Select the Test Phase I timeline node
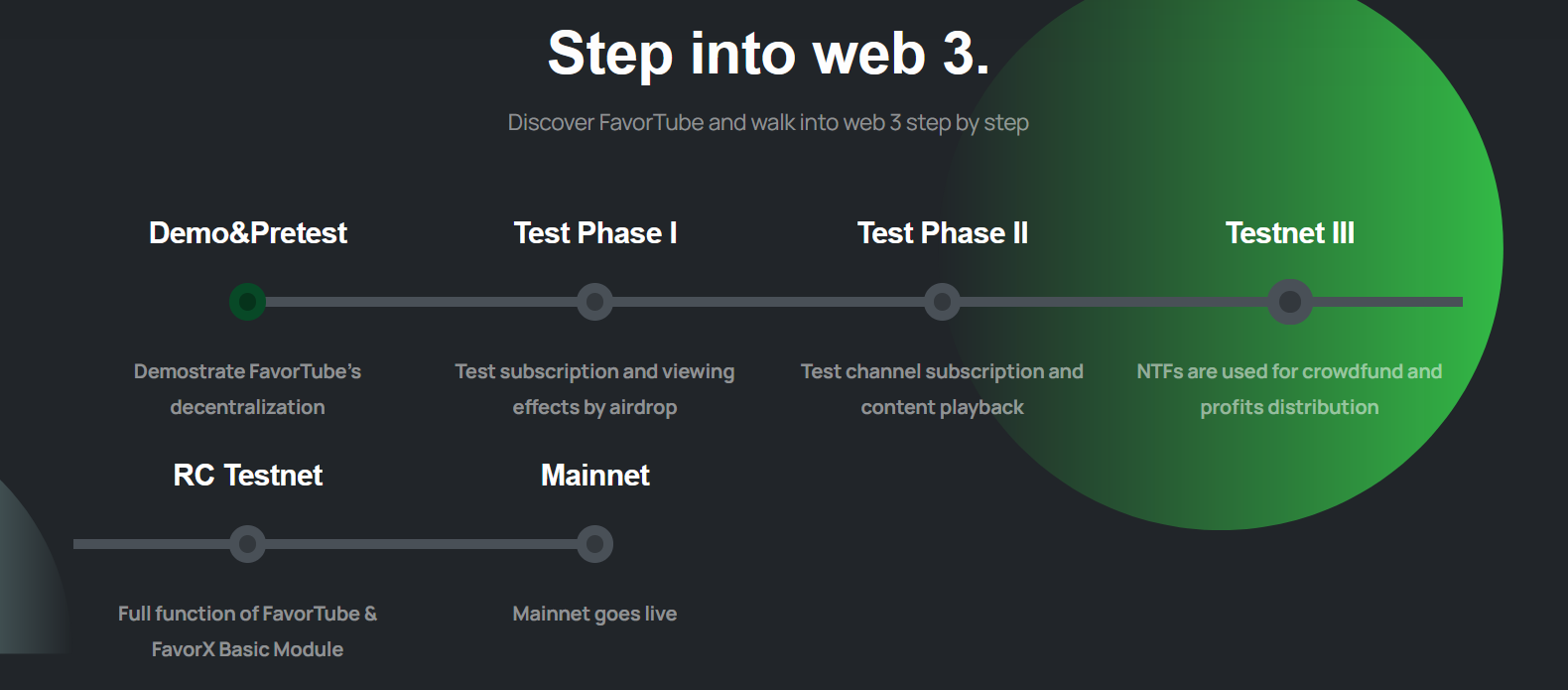The image size is (1568, 690). 594,302
